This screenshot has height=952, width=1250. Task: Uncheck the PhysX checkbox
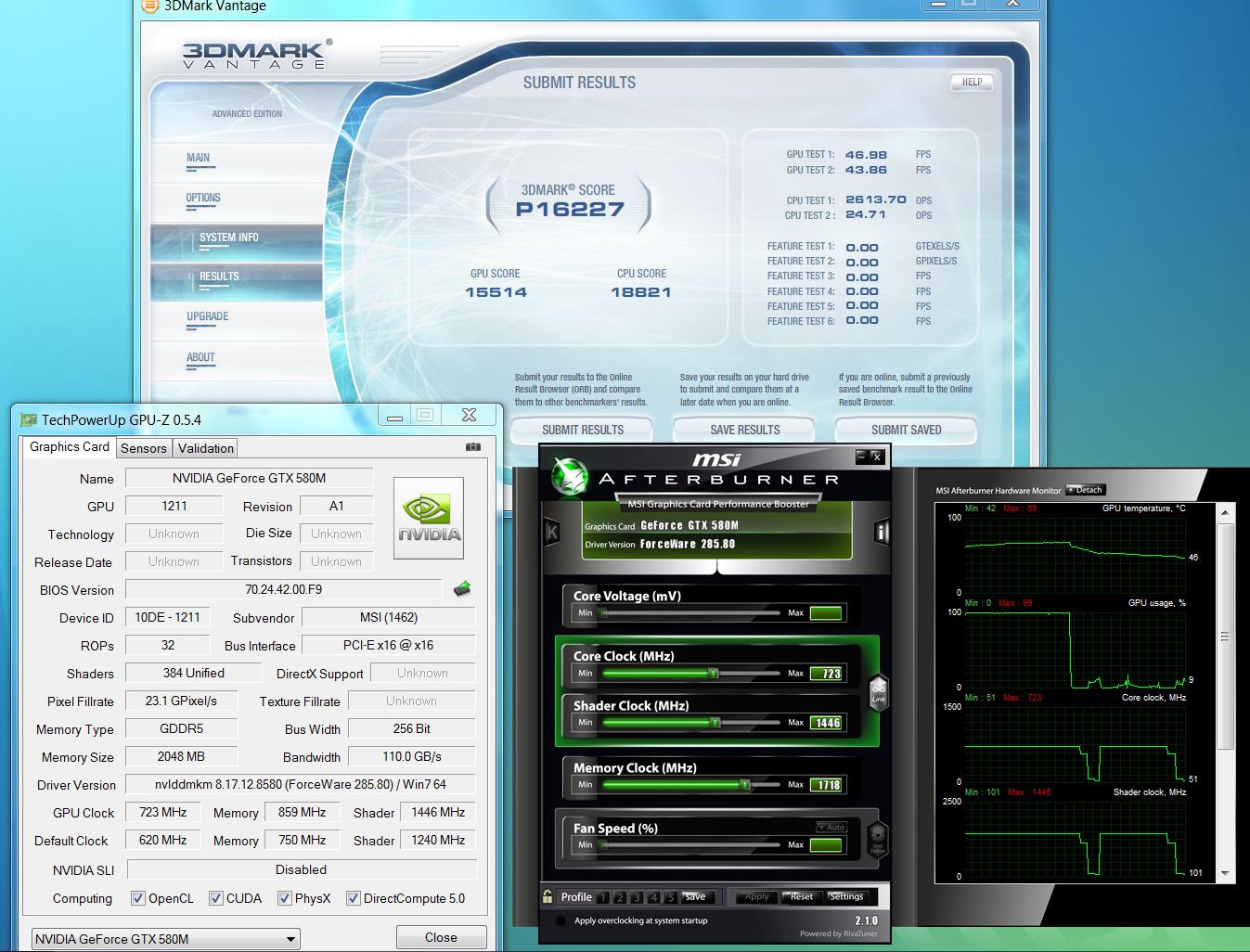click(x=285, y=898)
